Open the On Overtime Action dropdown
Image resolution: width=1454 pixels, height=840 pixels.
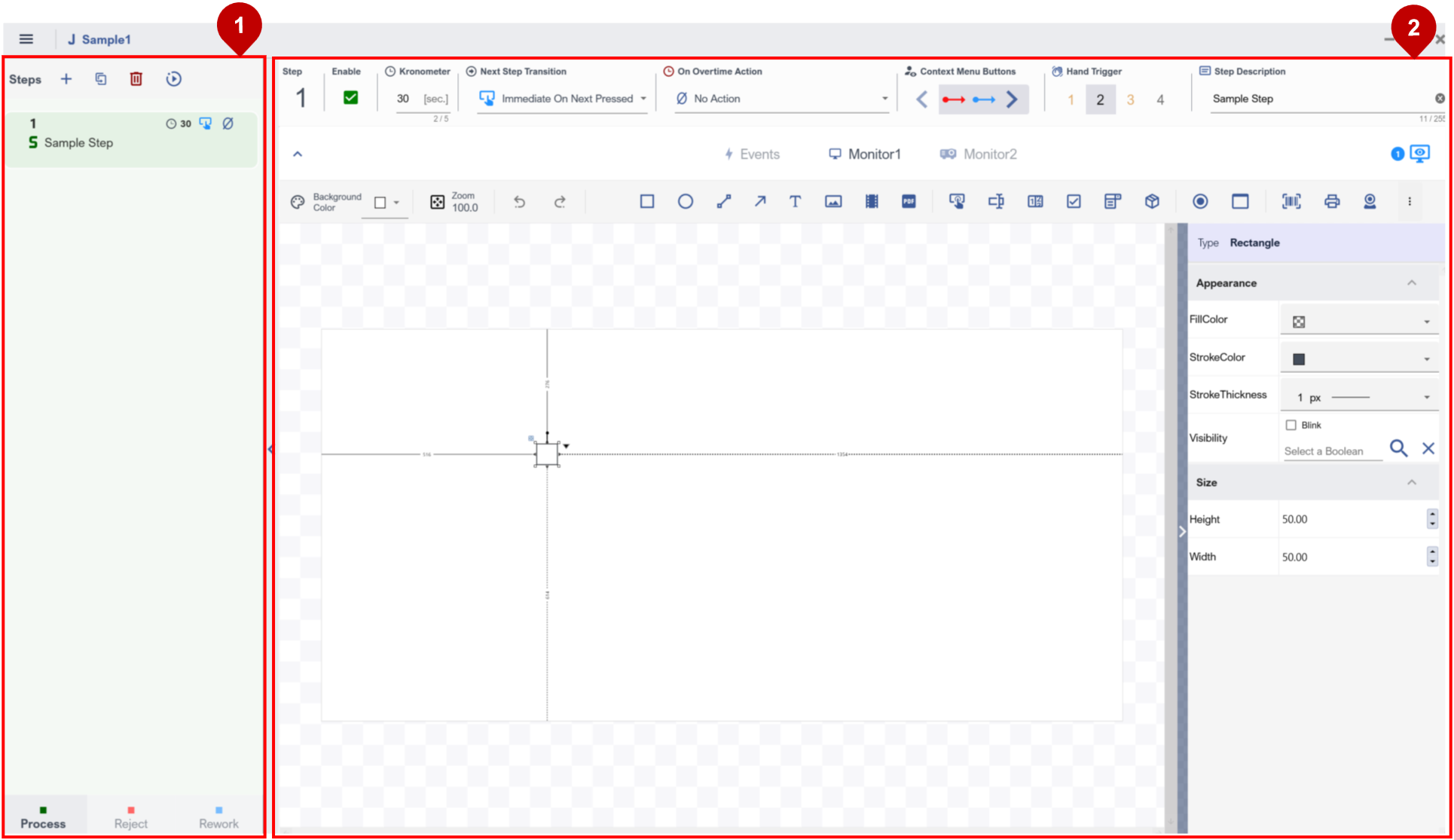click(x=782, y=99)
